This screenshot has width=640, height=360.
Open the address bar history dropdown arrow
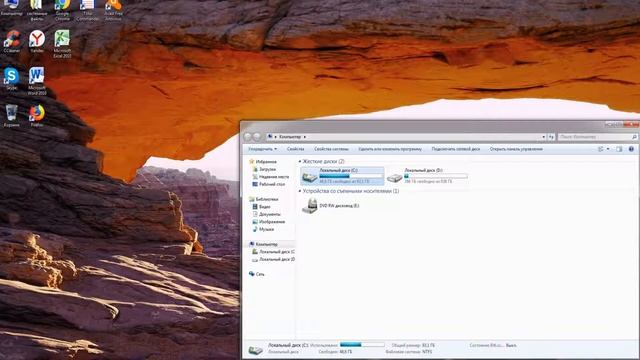[x=544, y=137]
